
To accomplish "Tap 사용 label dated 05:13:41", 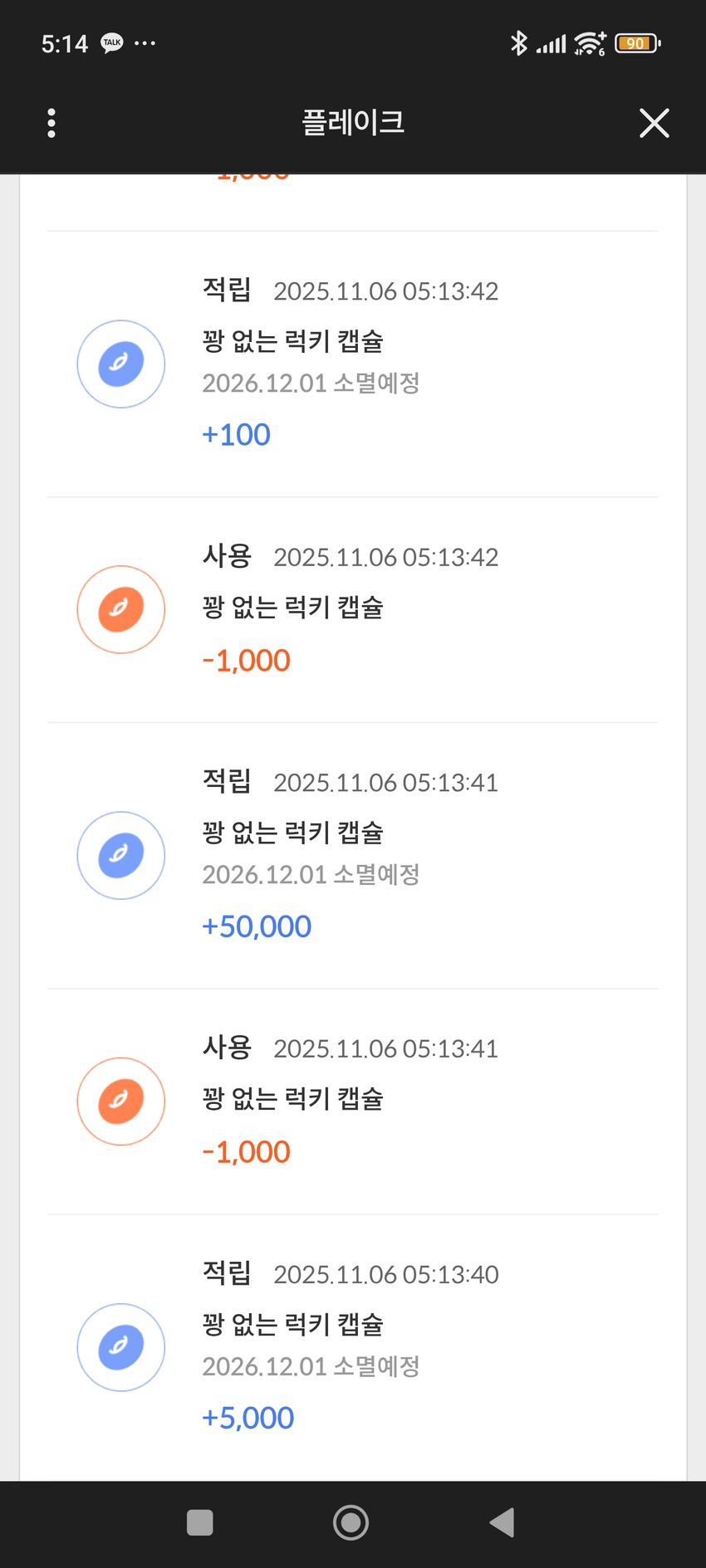I will tap(227, 1048).
